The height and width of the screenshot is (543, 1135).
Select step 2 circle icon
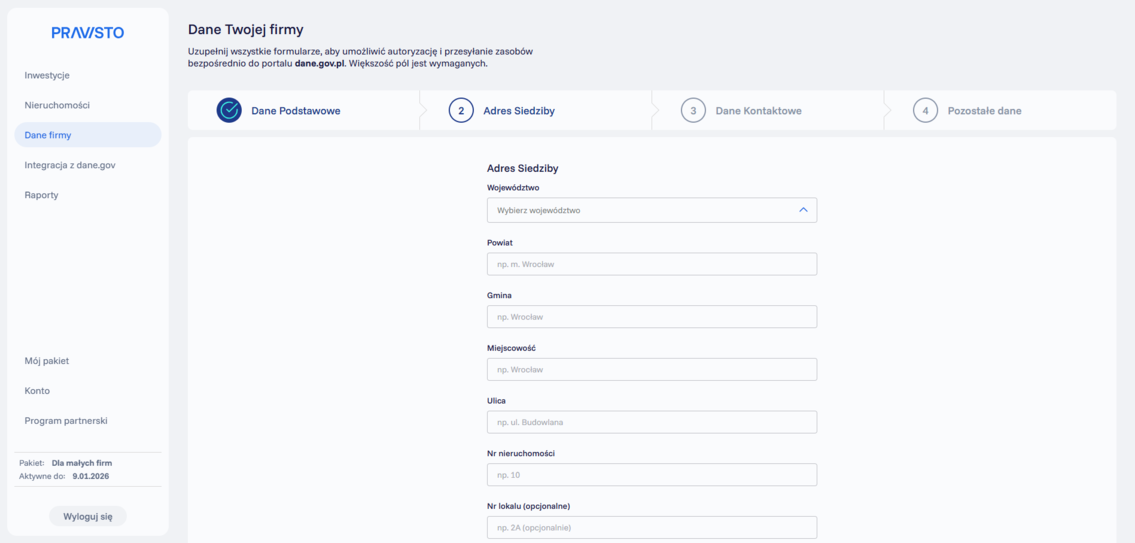tap(461, 110)
